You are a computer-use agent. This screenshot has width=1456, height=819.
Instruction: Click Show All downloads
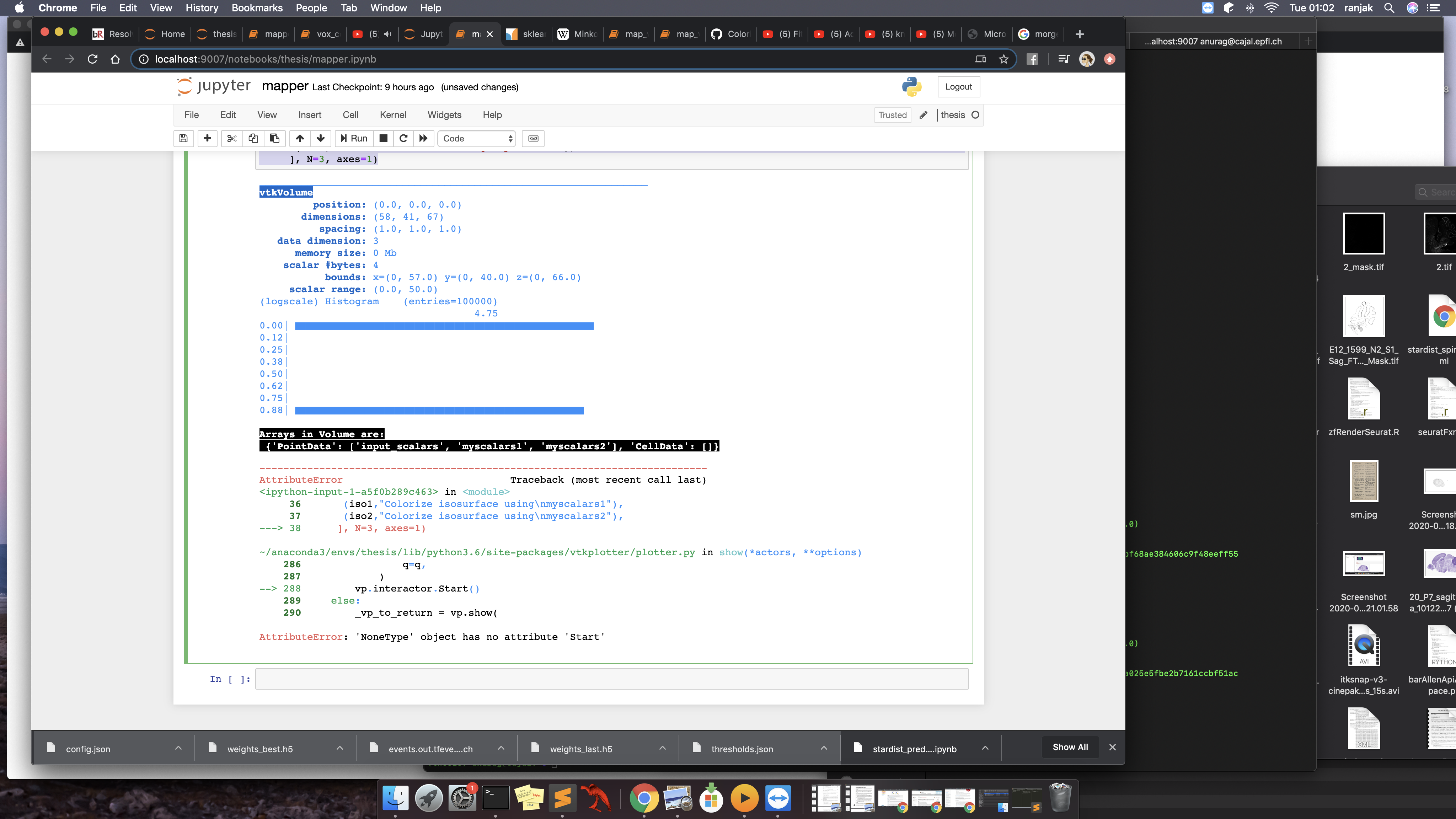(1070, 747)
